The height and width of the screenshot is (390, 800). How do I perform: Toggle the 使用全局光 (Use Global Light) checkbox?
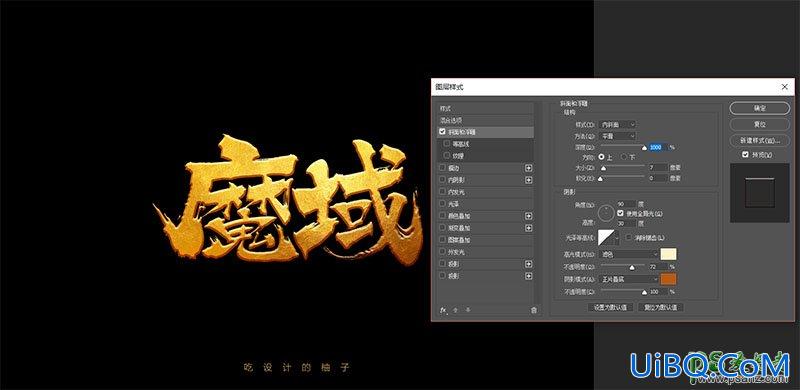coord(620,213)
